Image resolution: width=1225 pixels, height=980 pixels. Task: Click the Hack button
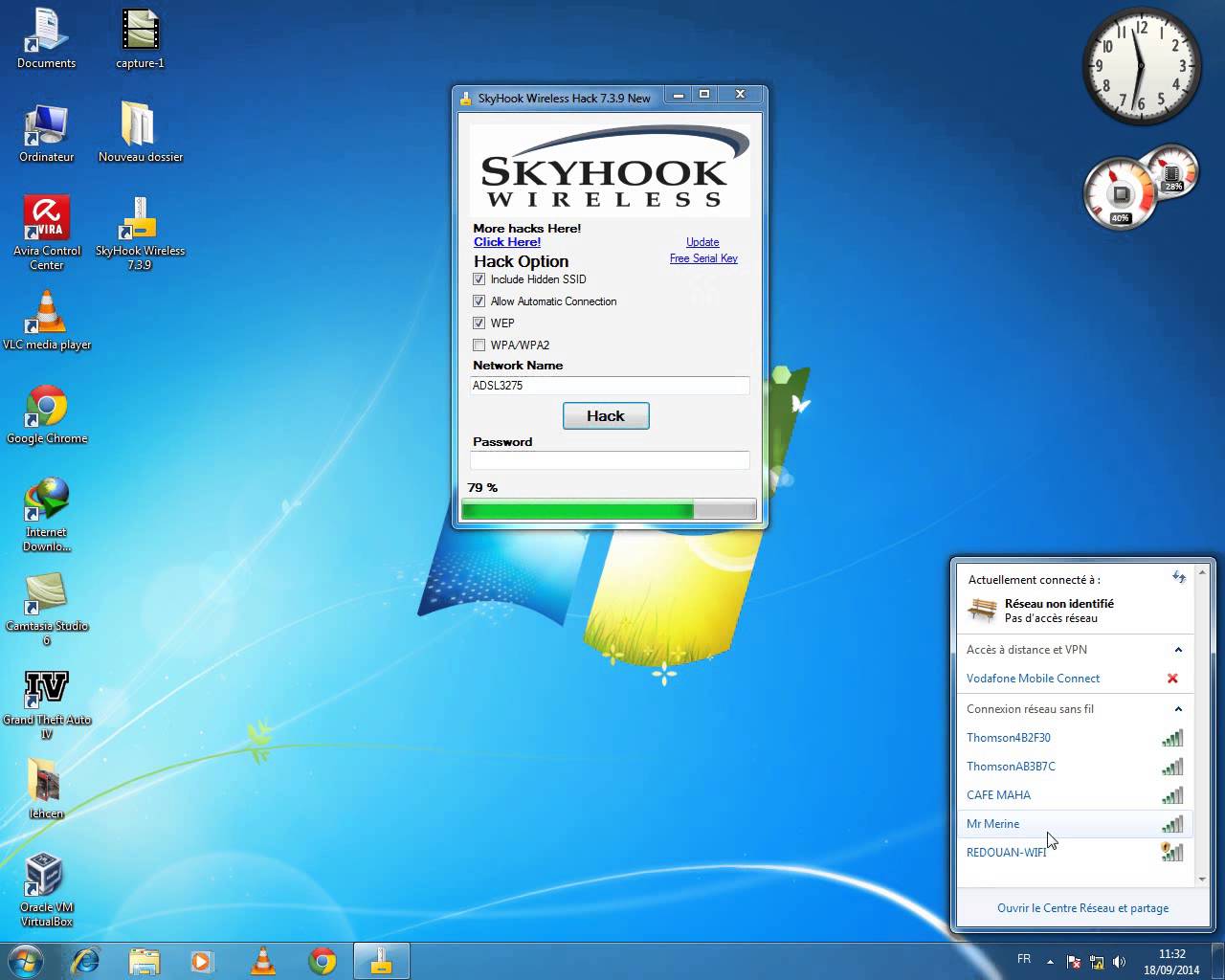pyautogui.click(x=606, y=415)
